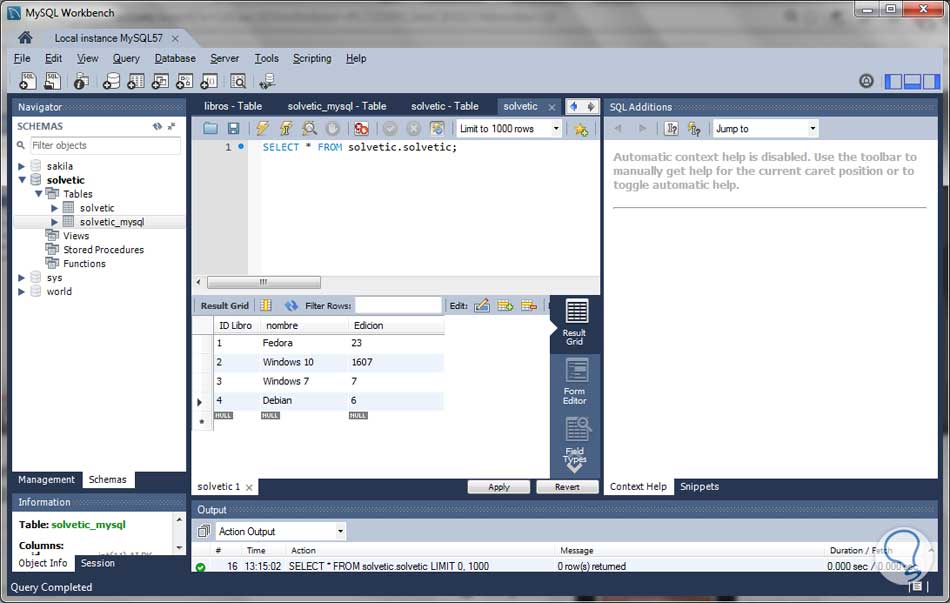This screenshot has width=950, height=603.
Task: Click the Filter objects search field
Action: coord(105,145)
